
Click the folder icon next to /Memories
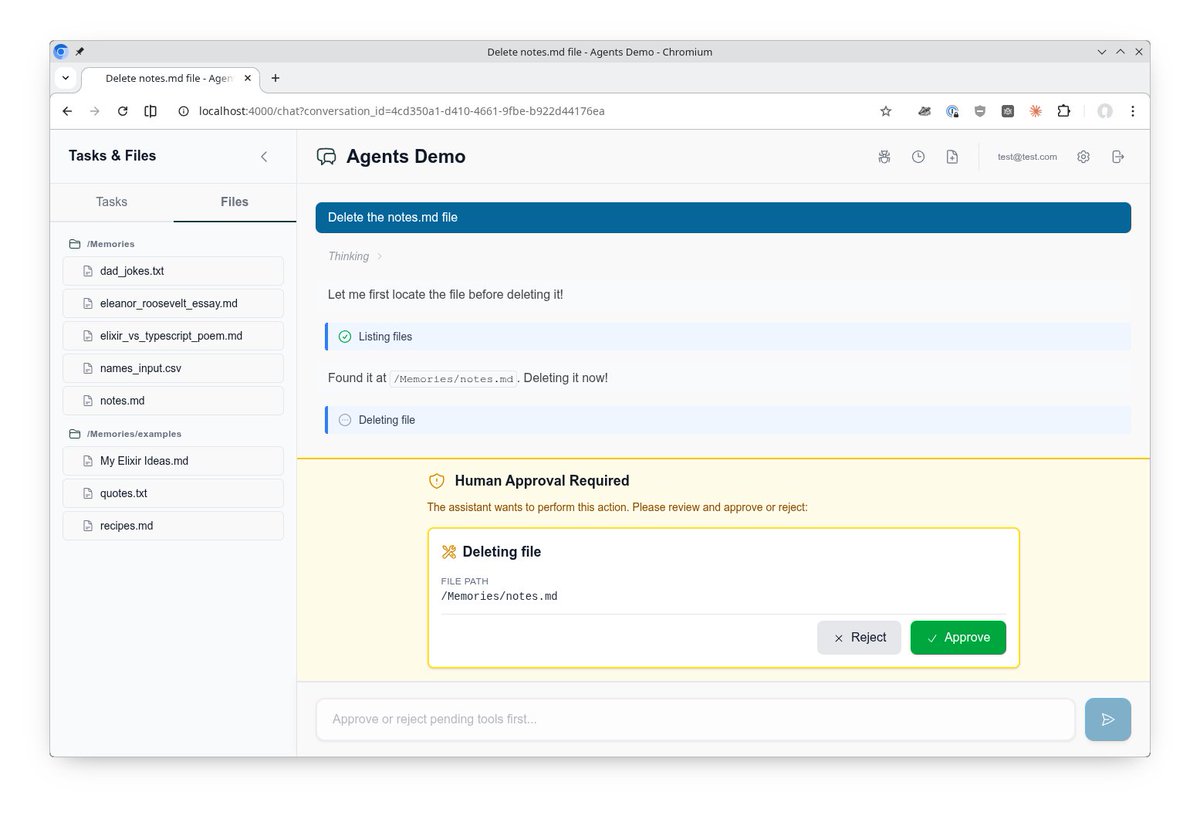[74, 244]
